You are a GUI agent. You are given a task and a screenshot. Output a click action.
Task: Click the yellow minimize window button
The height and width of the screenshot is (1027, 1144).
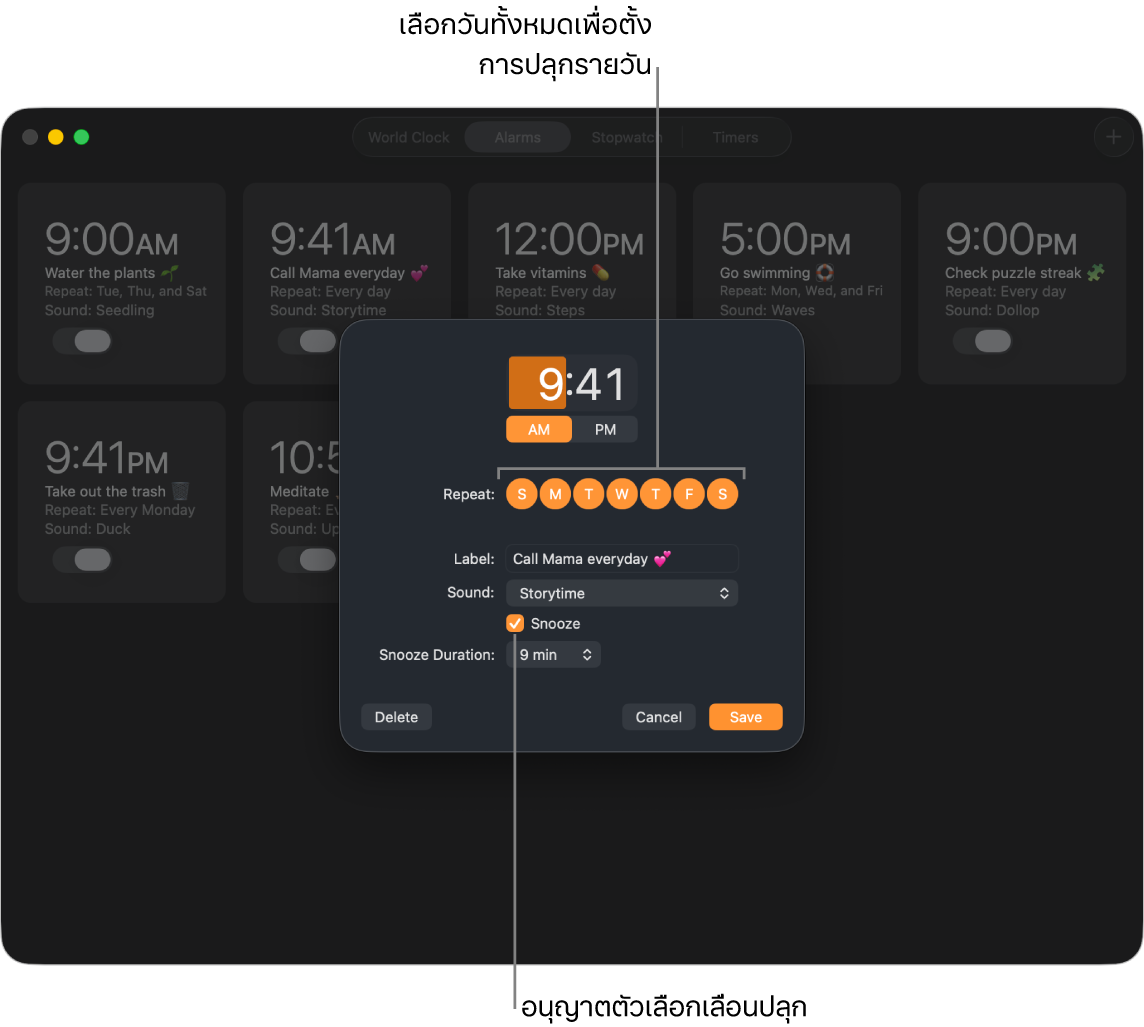pos(55,137)
